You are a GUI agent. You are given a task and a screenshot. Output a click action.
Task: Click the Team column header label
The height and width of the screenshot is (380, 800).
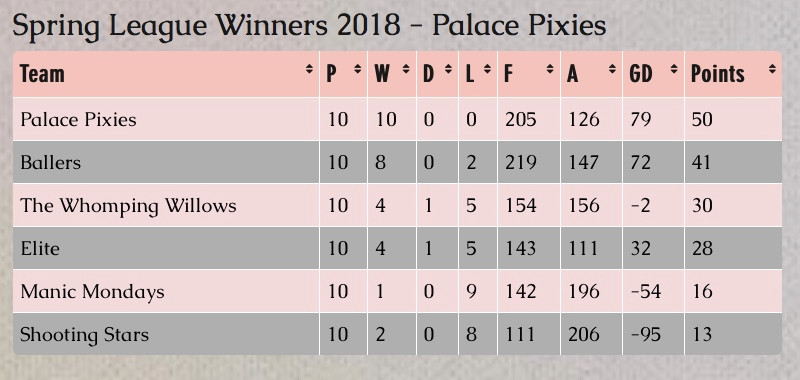[x=42, y=74]
